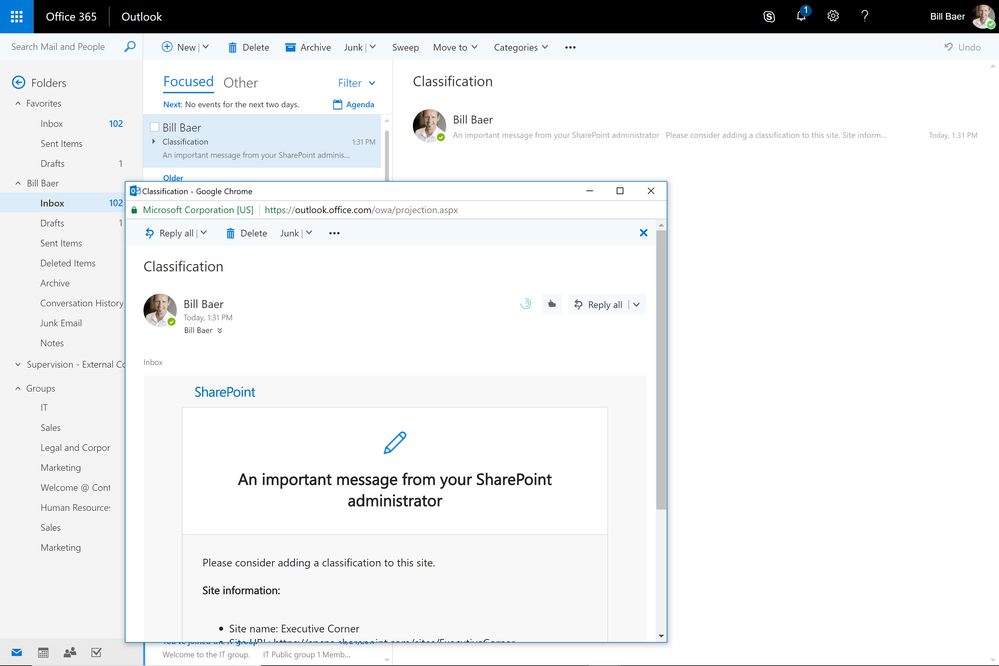Close reading pane with blue X
The image size is (999, 666).
pos(643,233)
